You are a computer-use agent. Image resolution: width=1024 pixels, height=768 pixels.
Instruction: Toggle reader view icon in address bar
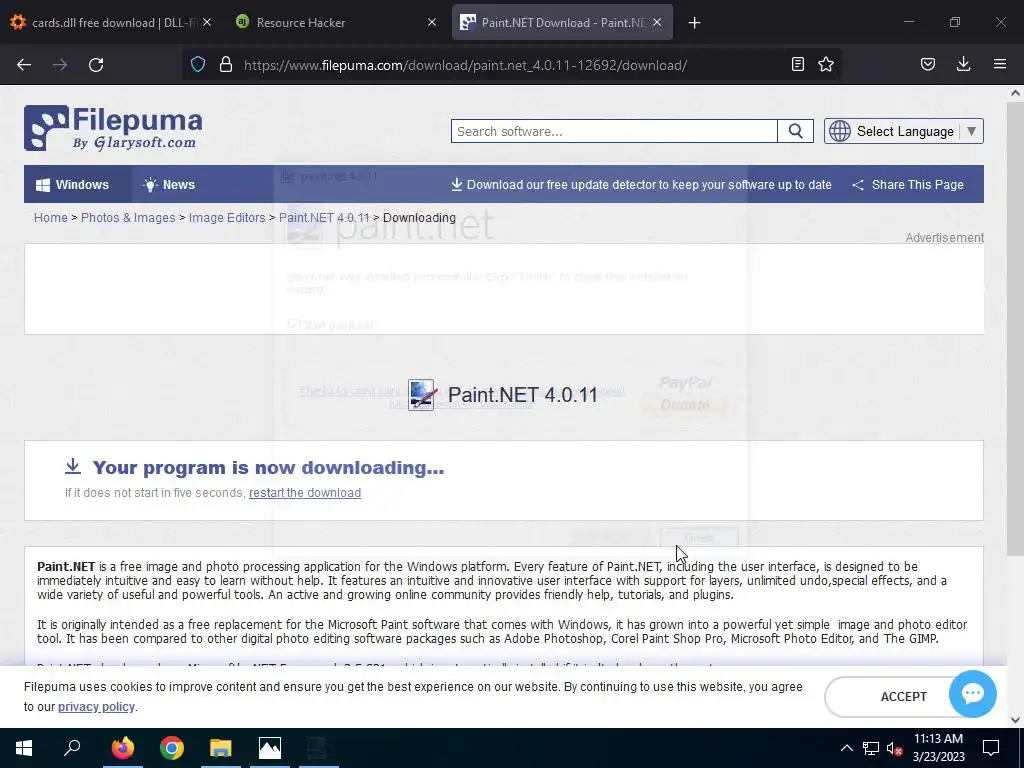pyautogui.click(x=797, y=64)
